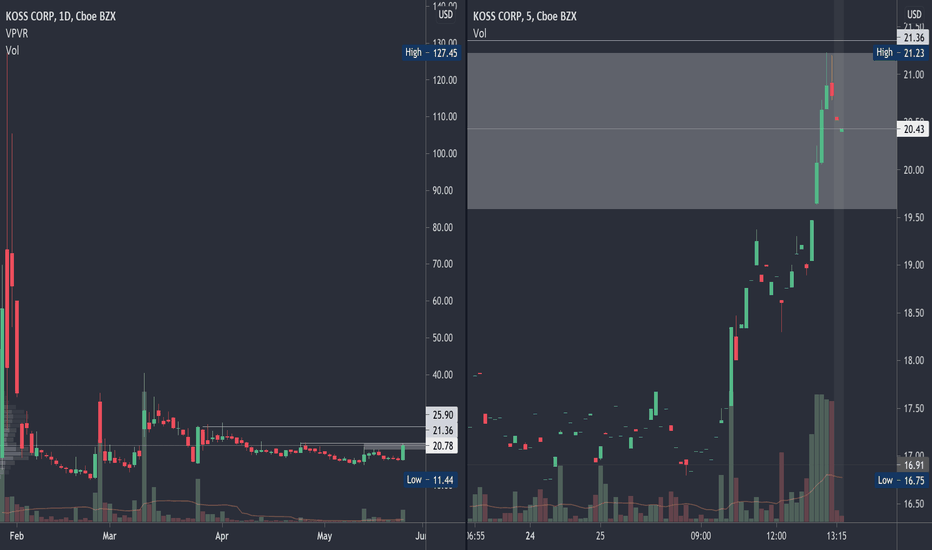Click the 13:15 time label on the right chart

pyautogui.click(x=836, y=536)
